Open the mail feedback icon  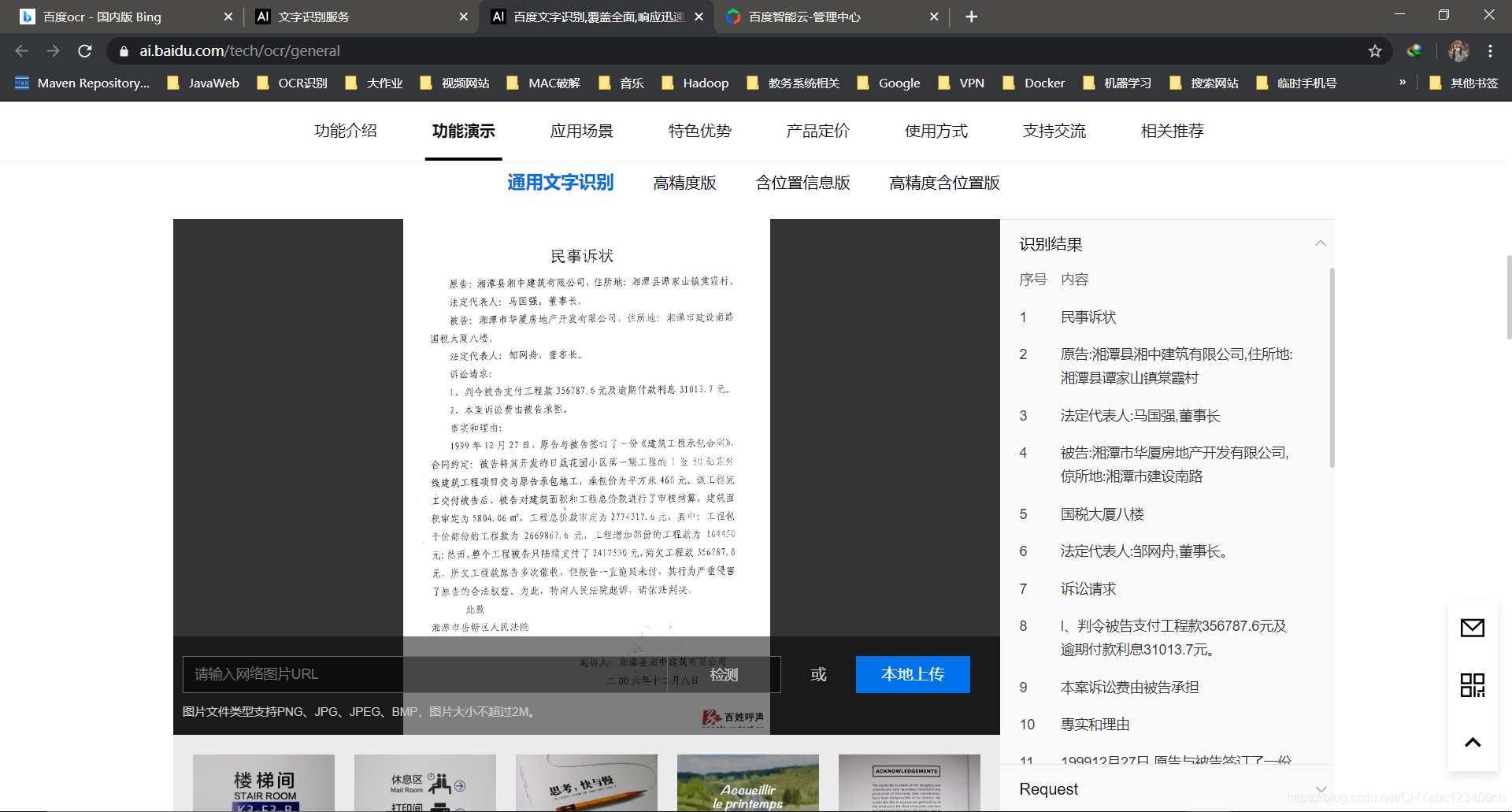pyautogui.click(x=1472, y=628)
